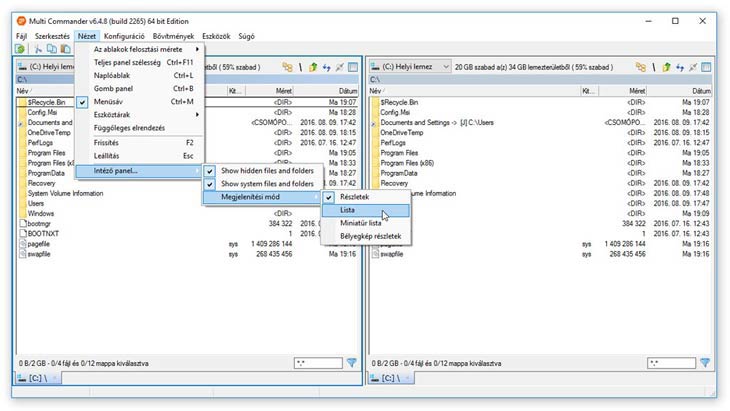Go up one folder in left panel
The height and width of the screenshot is (411, 730).
313,67
